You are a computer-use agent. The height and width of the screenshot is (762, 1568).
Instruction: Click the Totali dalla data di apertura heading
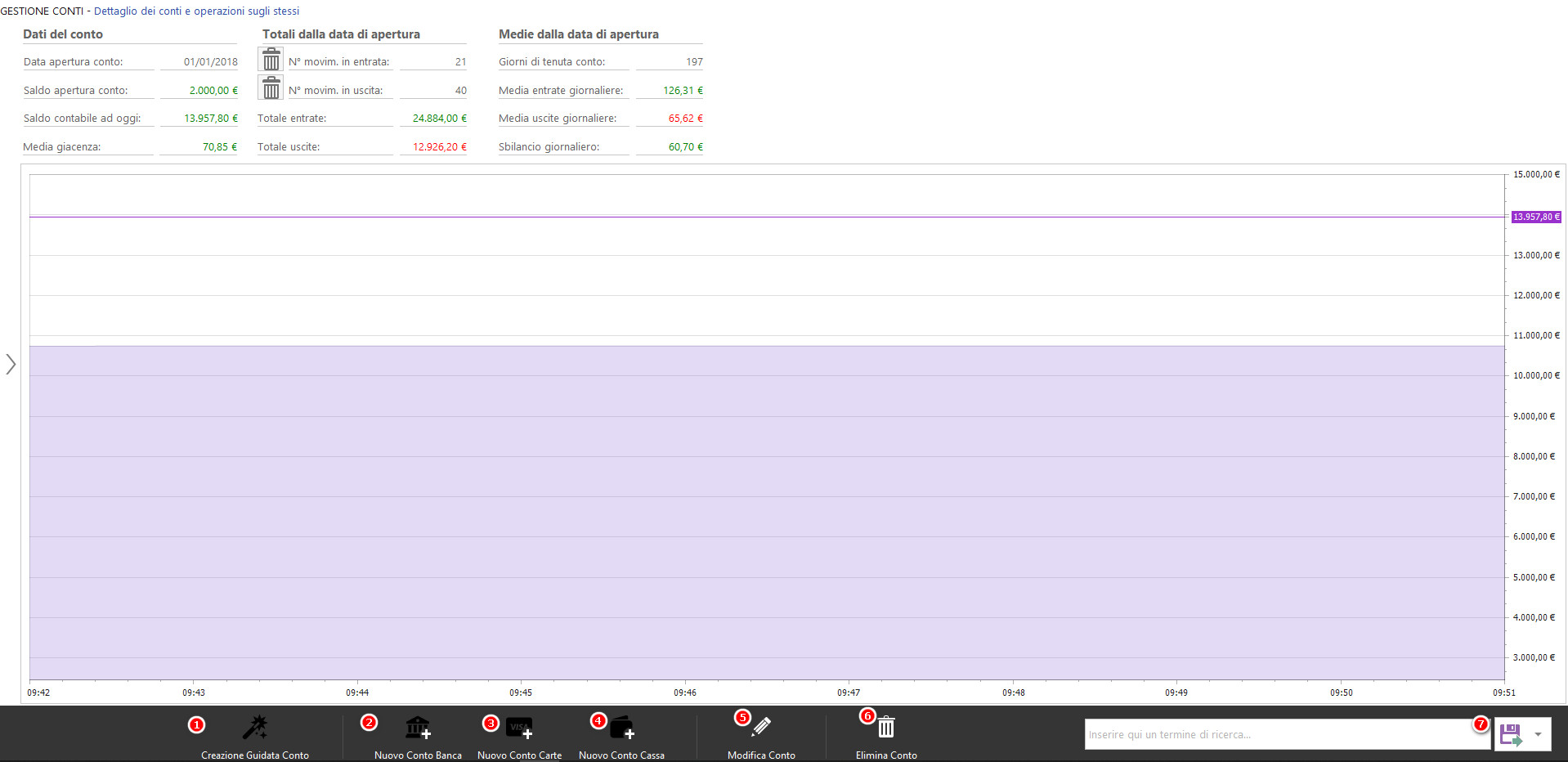tap(341, 34)
